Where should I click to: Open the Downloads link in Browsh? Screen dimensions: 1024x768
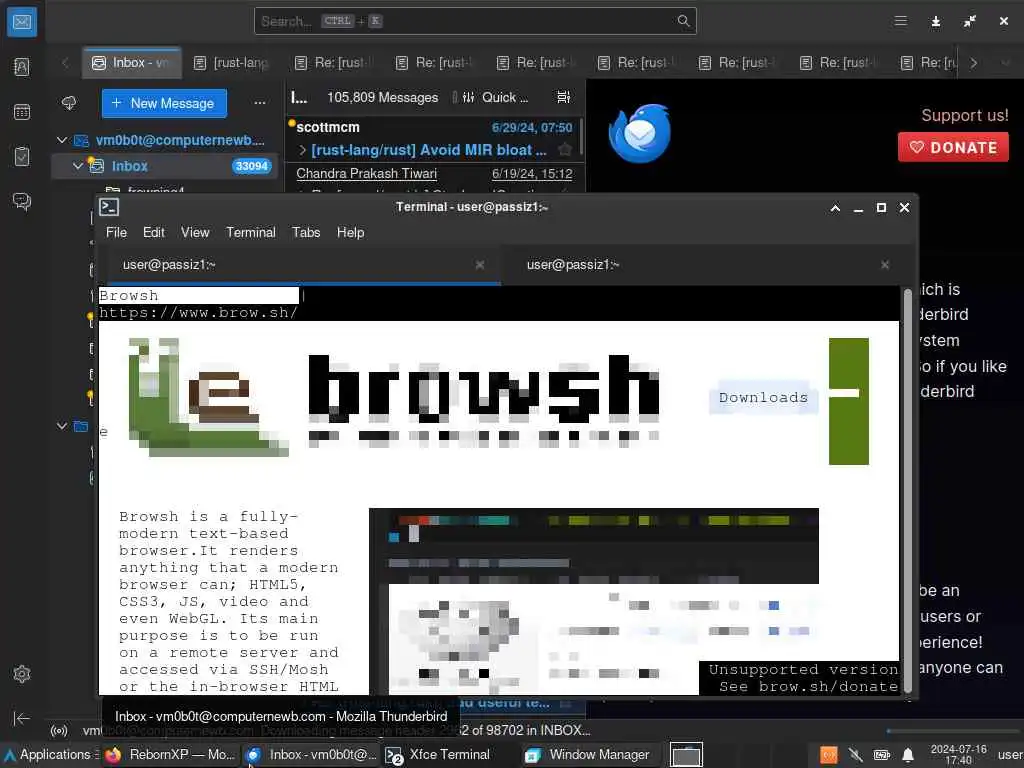point(763,397)
